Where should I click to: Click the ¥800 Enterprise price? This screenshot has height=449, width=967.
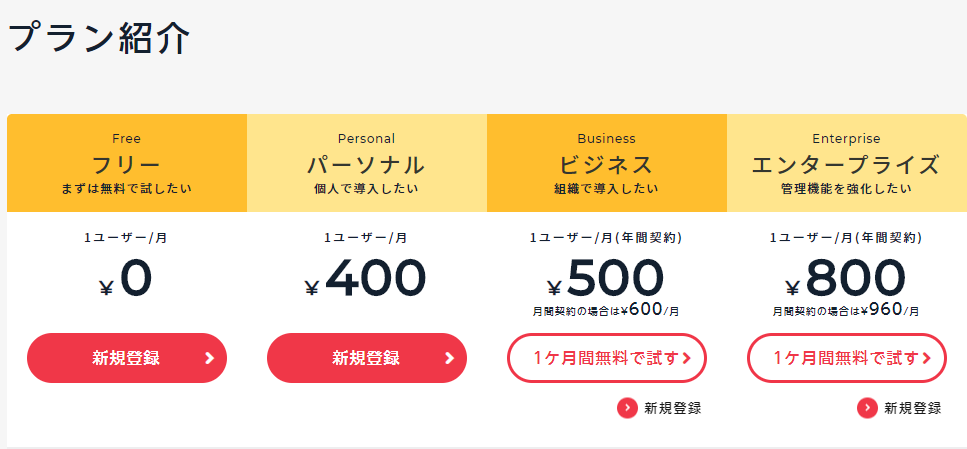tap(846, 279)
